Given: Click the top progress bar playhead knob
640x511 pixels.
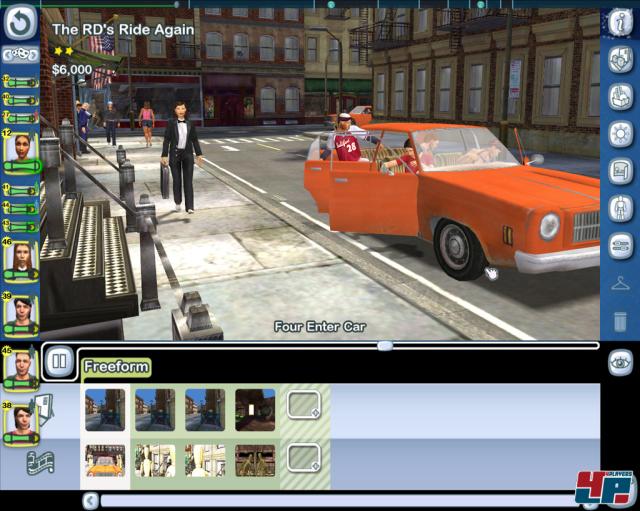Looking at the screenshot, I should coord(176,4).
